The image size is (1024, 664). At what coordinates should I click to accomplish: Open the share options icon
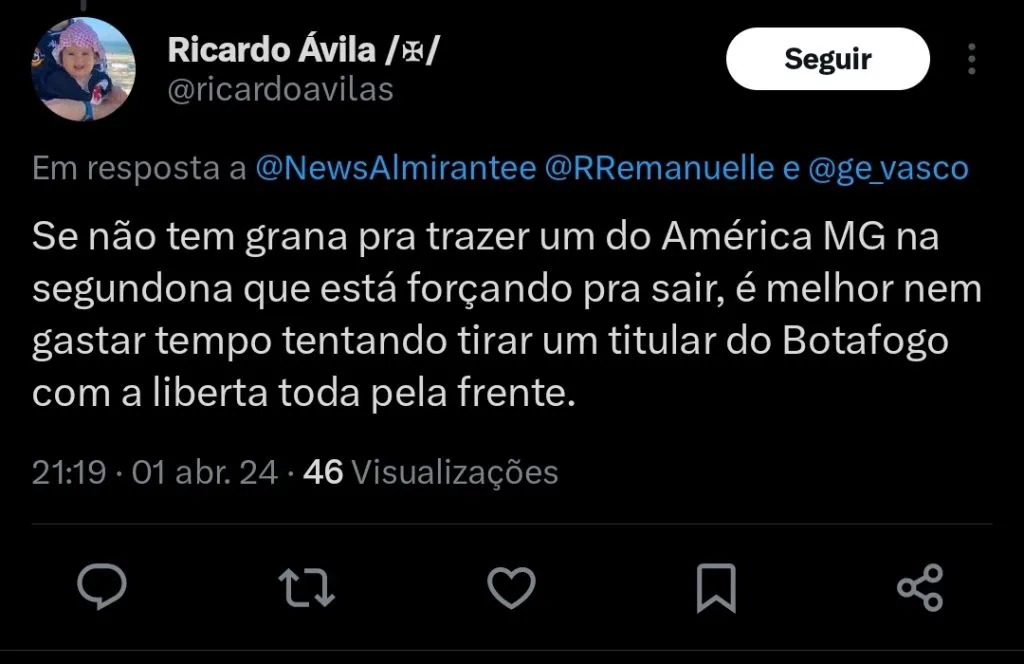click(x=920, y=586)
